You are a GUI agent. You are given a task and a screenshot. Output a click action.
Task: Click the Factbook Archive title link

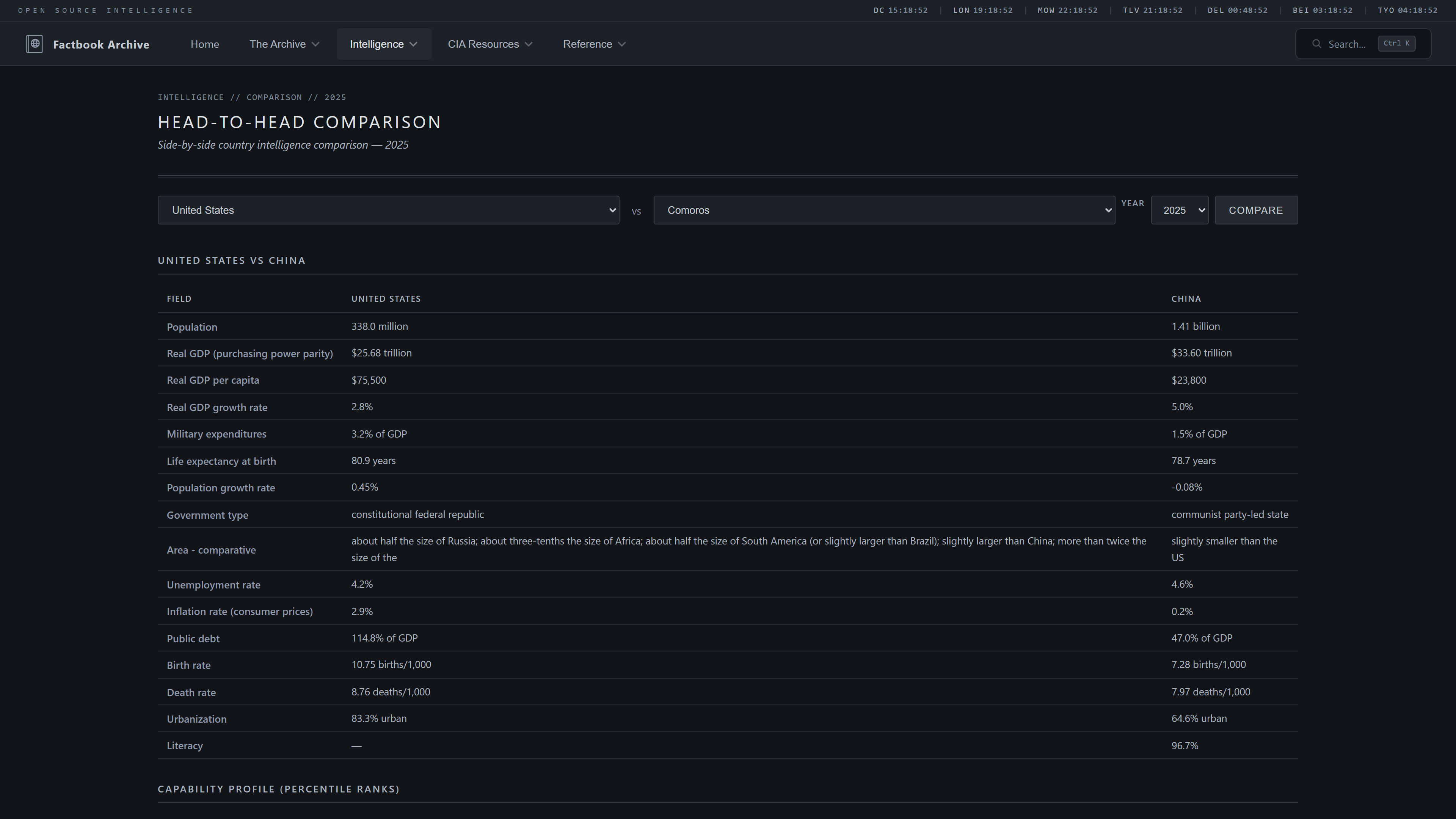101,44
